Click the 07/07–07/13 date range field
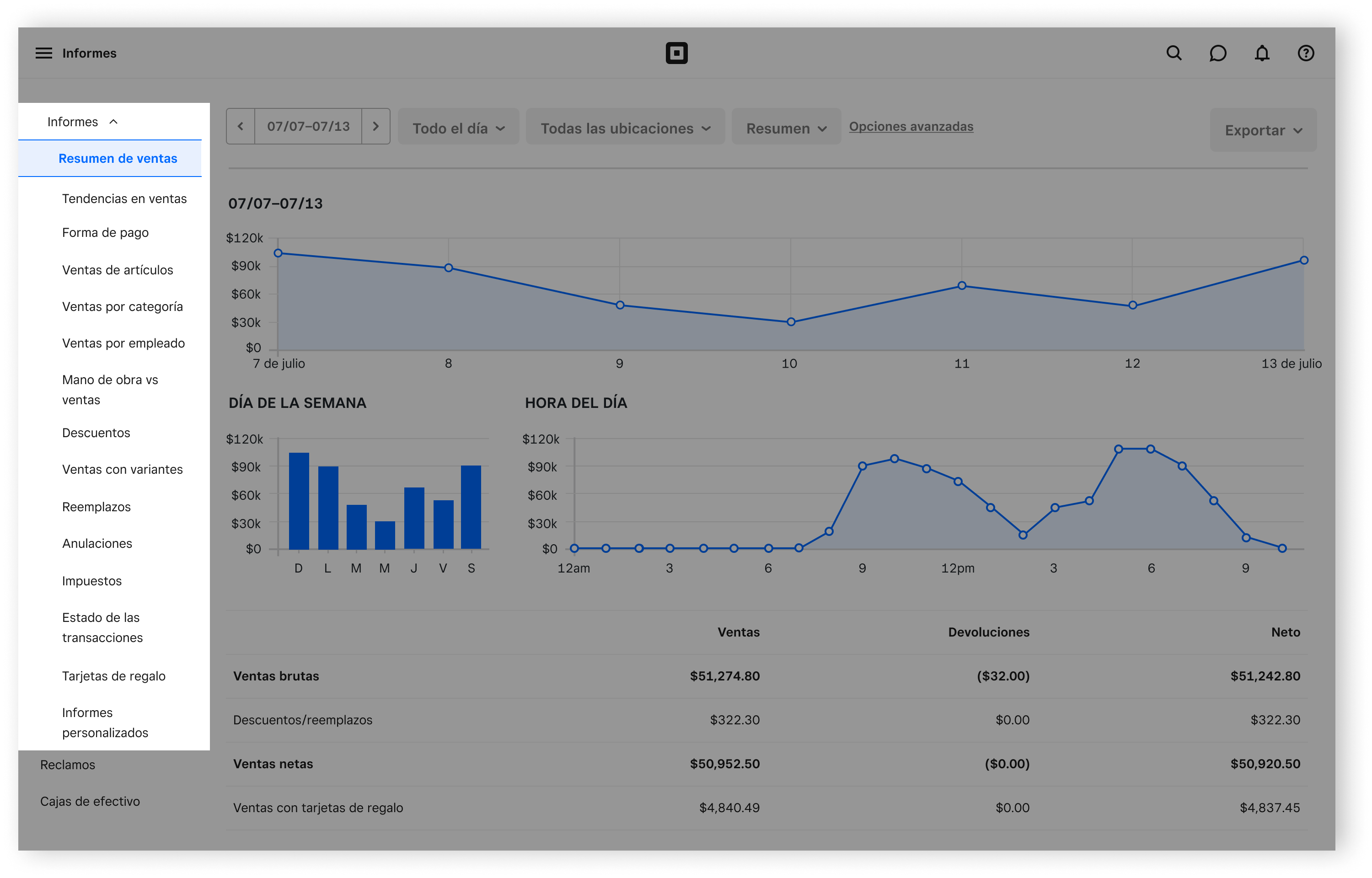Image resolution: width=1372 pixels, height=878 pixels. click(308, 126)
